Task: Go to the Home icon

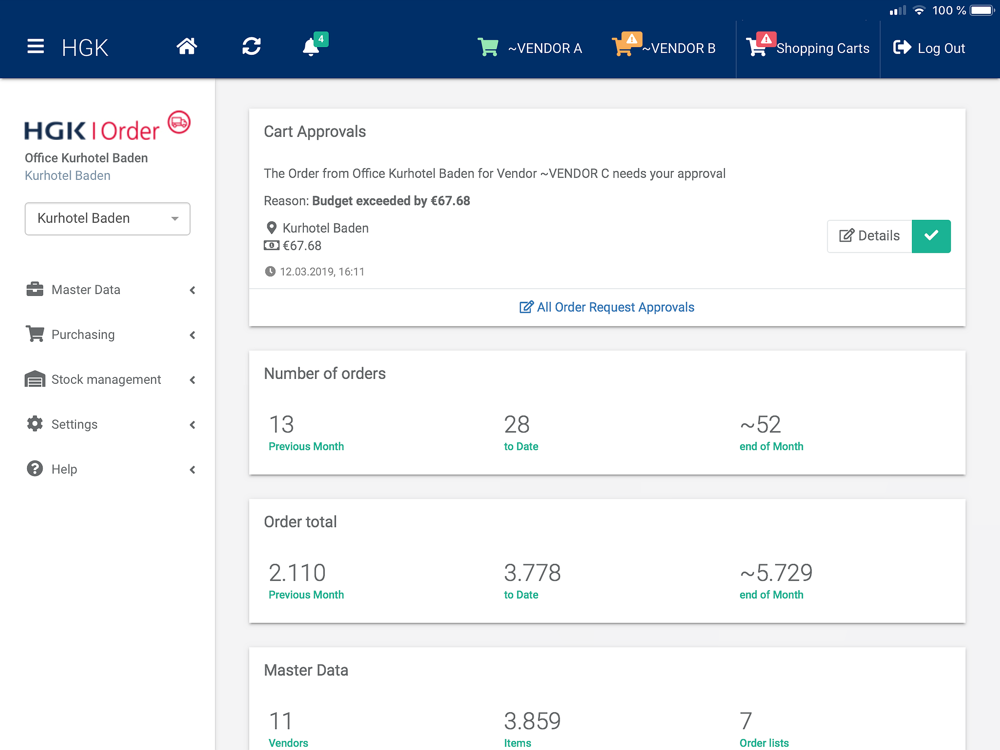Action: click(187, 47)
